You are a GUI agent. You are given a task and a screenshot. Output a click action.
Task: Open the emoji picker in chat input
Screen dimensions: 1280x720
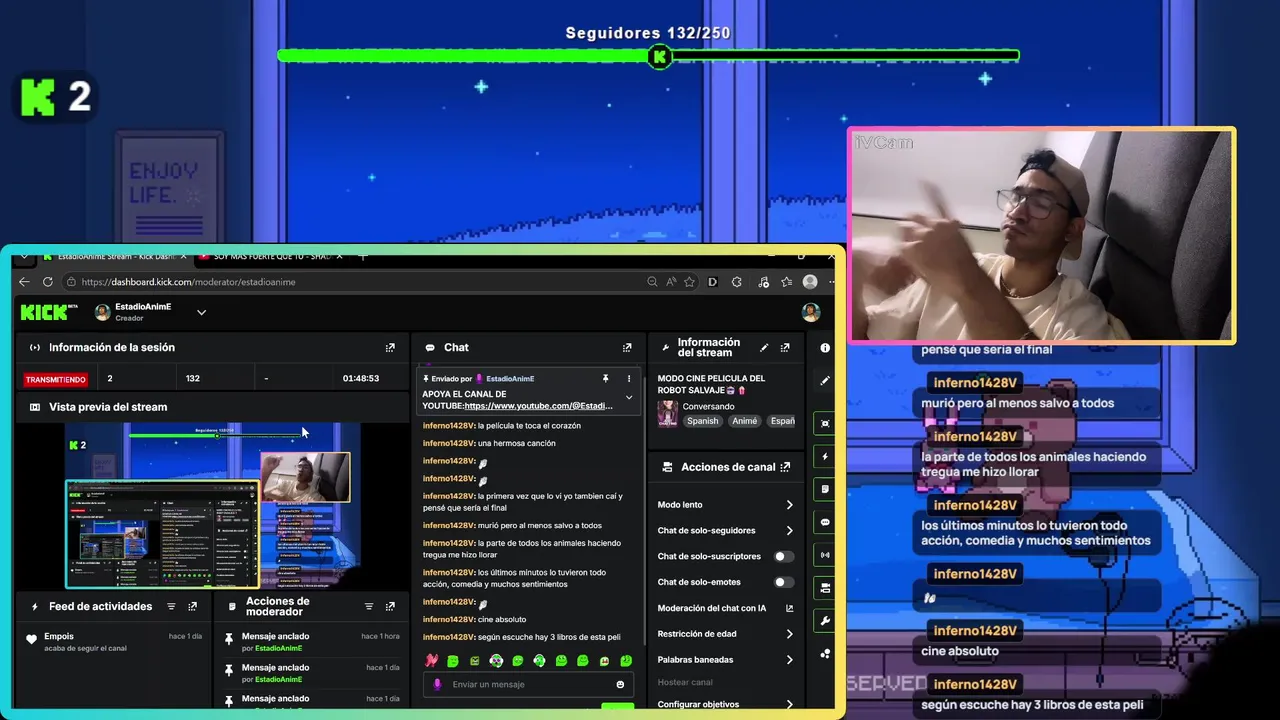620,684
